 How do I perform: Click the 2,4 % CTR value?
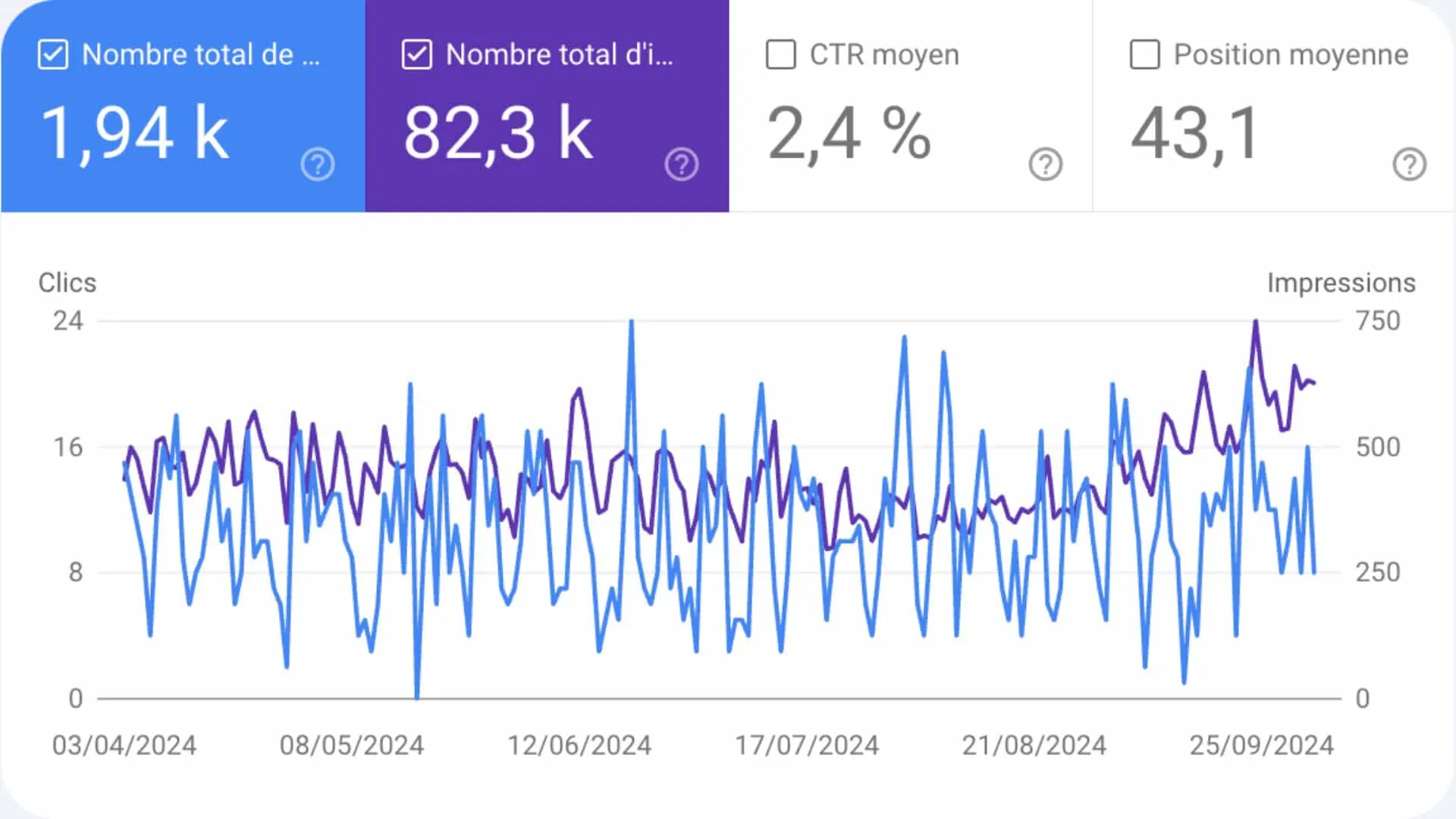coord(849,133)
